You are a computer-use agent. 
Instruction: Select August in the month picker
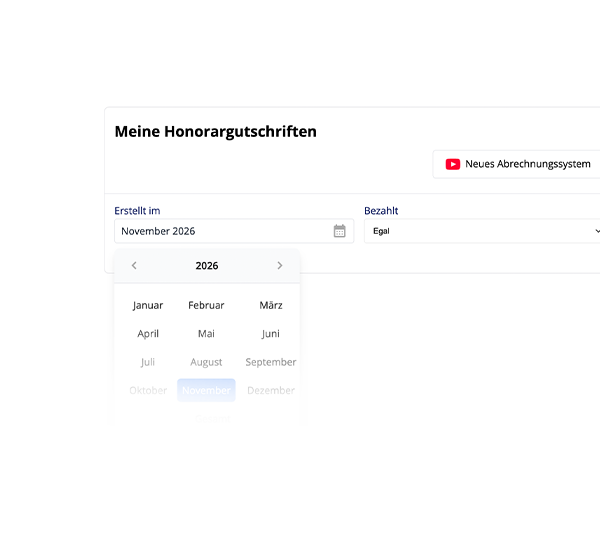pyautogui.click(x=206, y=362)
